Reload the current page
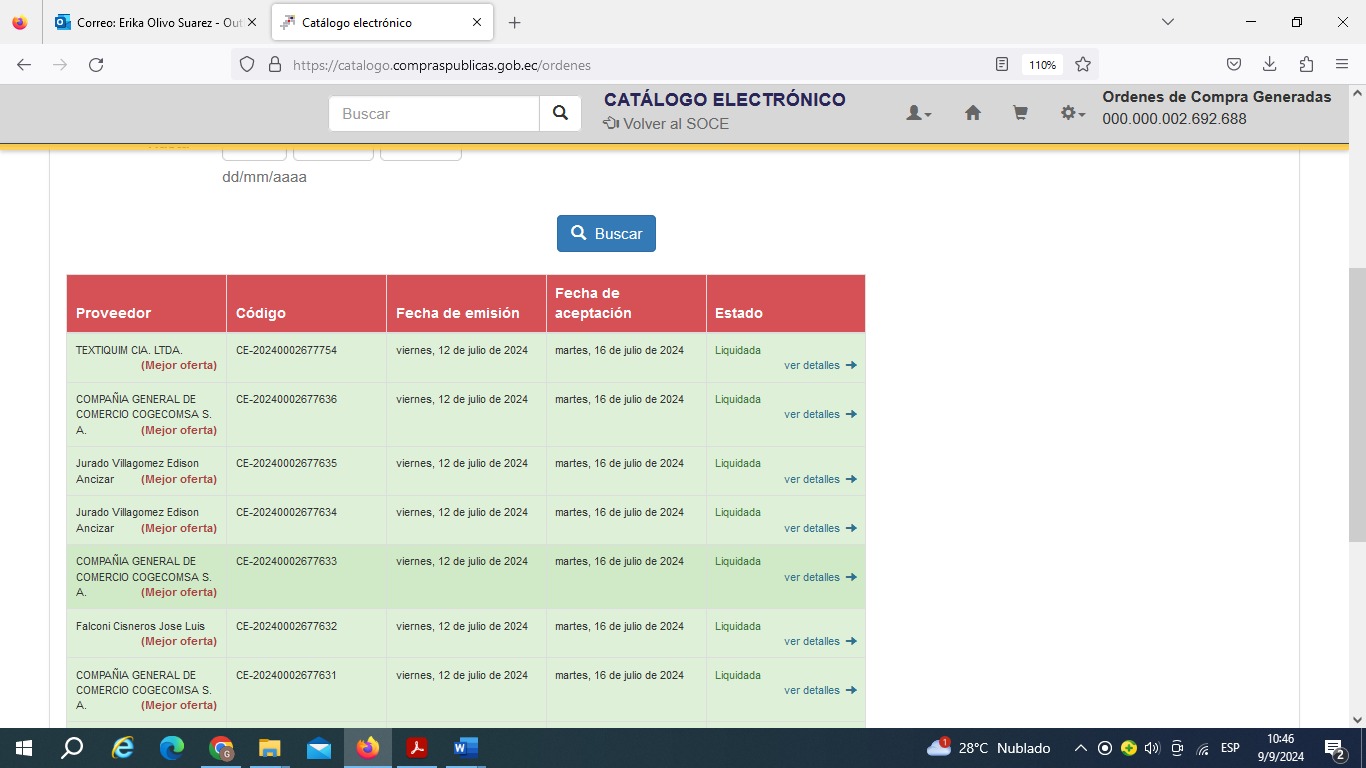This screenshot has width=1366, height=768. [96, 65]
